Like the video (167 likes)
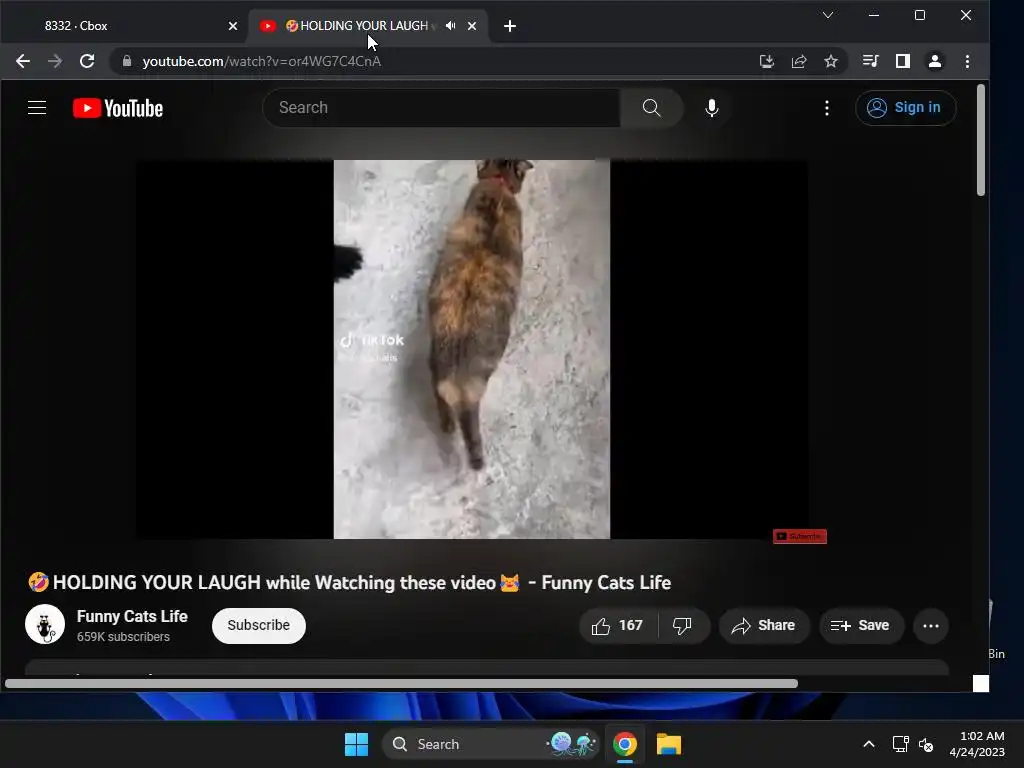This screenshot has height=768, width=1024. [x=618, y=626]
